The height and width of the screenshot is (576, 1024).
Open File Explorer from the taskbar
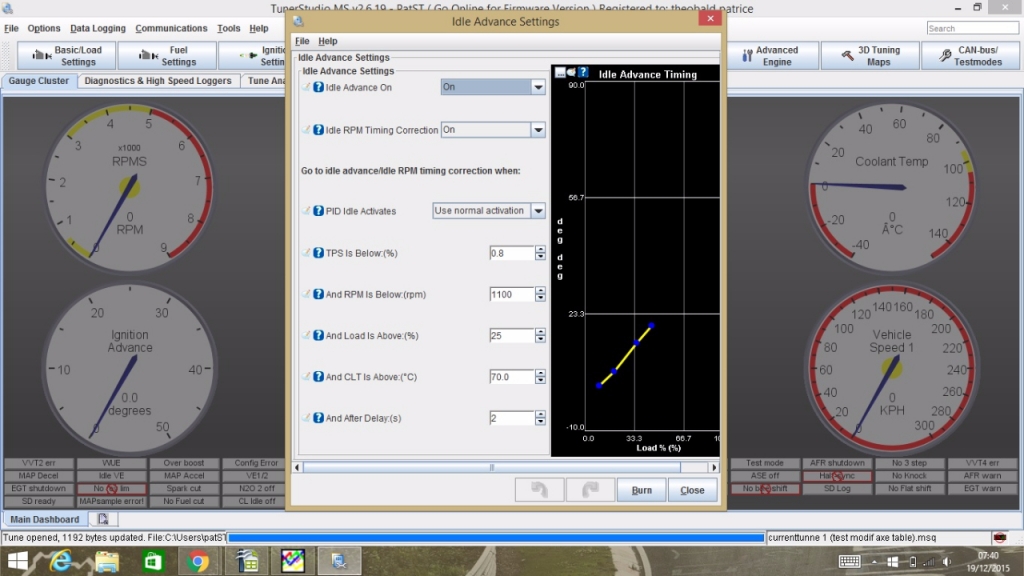point(107,561)
